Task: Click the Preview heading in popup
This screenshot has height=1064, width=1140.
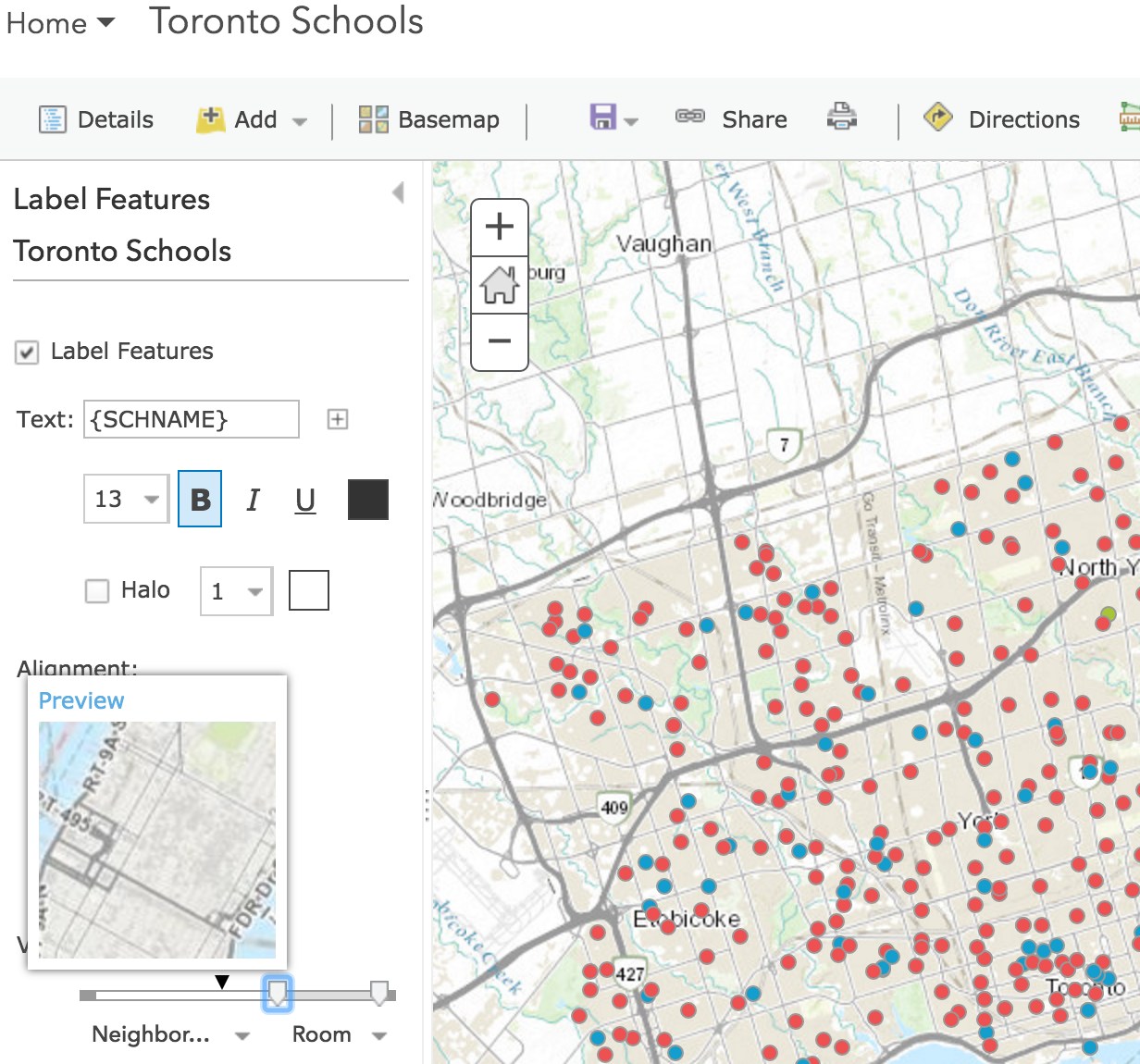Action: tap(81, 700)
